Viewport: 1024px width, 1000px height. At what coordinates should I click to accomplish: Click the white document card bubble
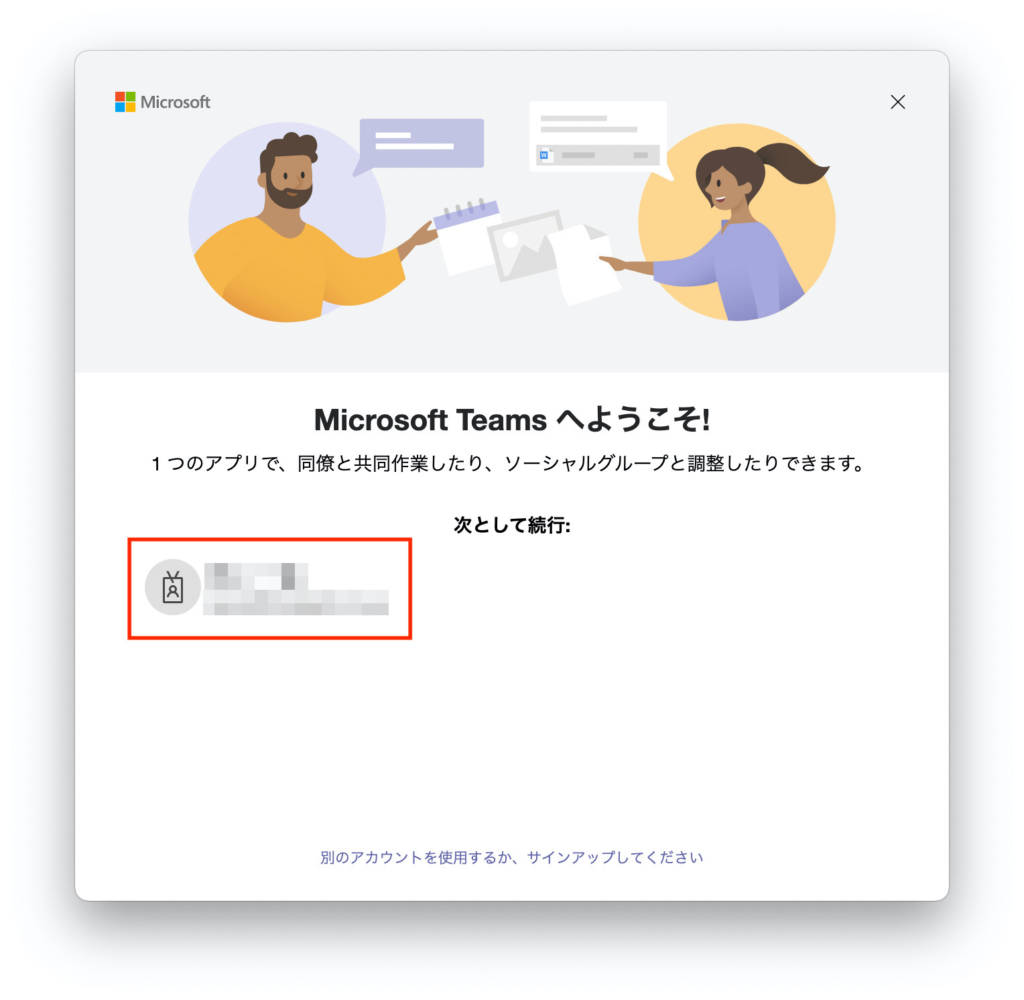click(x=600, y=138)
